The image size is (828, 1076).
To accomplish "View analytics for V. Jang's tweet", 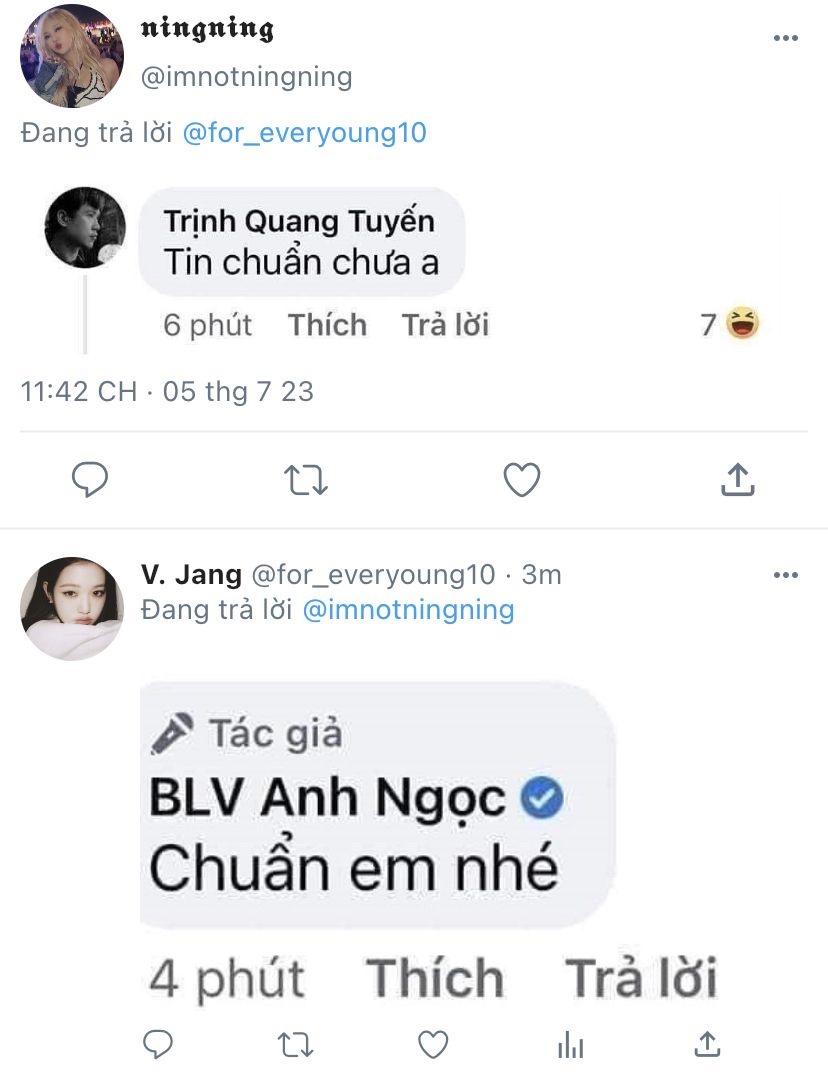I will 571,1045.
